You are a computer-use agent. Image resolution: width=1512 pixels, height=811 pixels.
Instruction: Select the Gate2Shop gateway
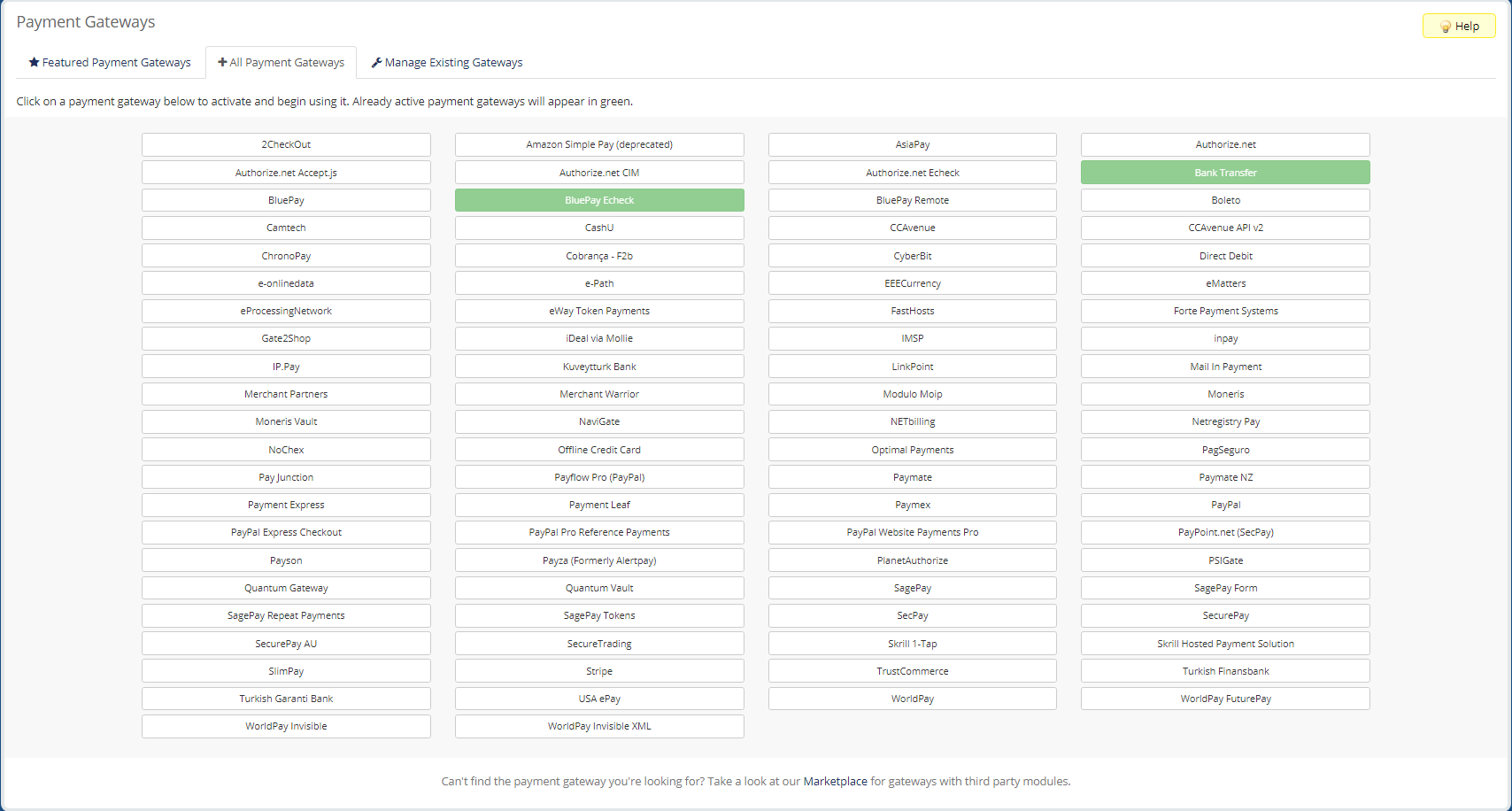(286, 338)
